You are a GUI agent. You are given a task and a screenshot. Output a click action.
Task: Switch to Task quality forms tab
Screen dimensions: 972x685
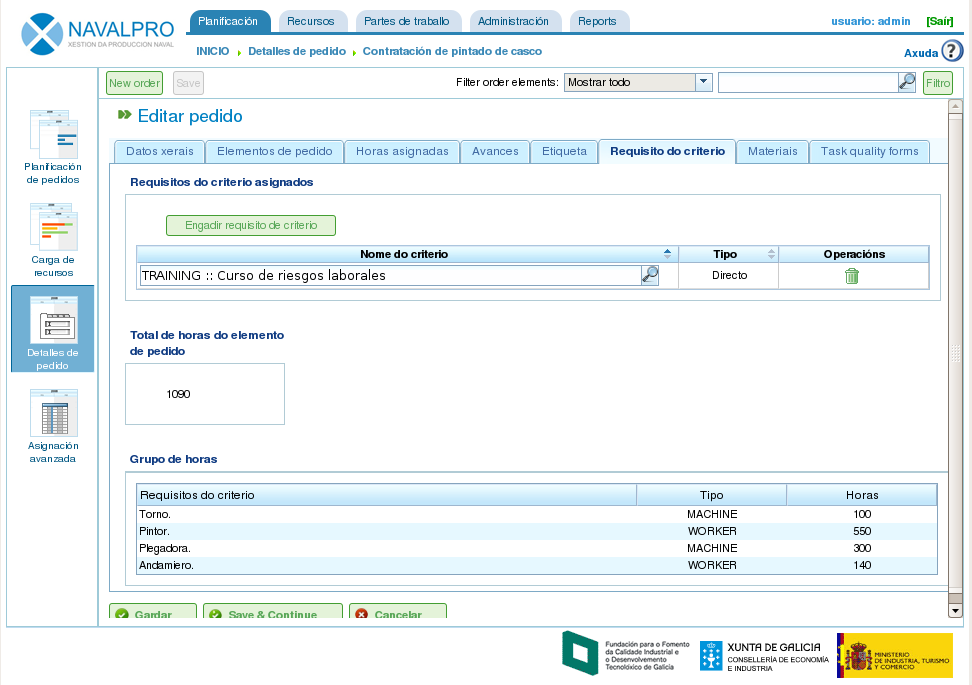(869, 151)
